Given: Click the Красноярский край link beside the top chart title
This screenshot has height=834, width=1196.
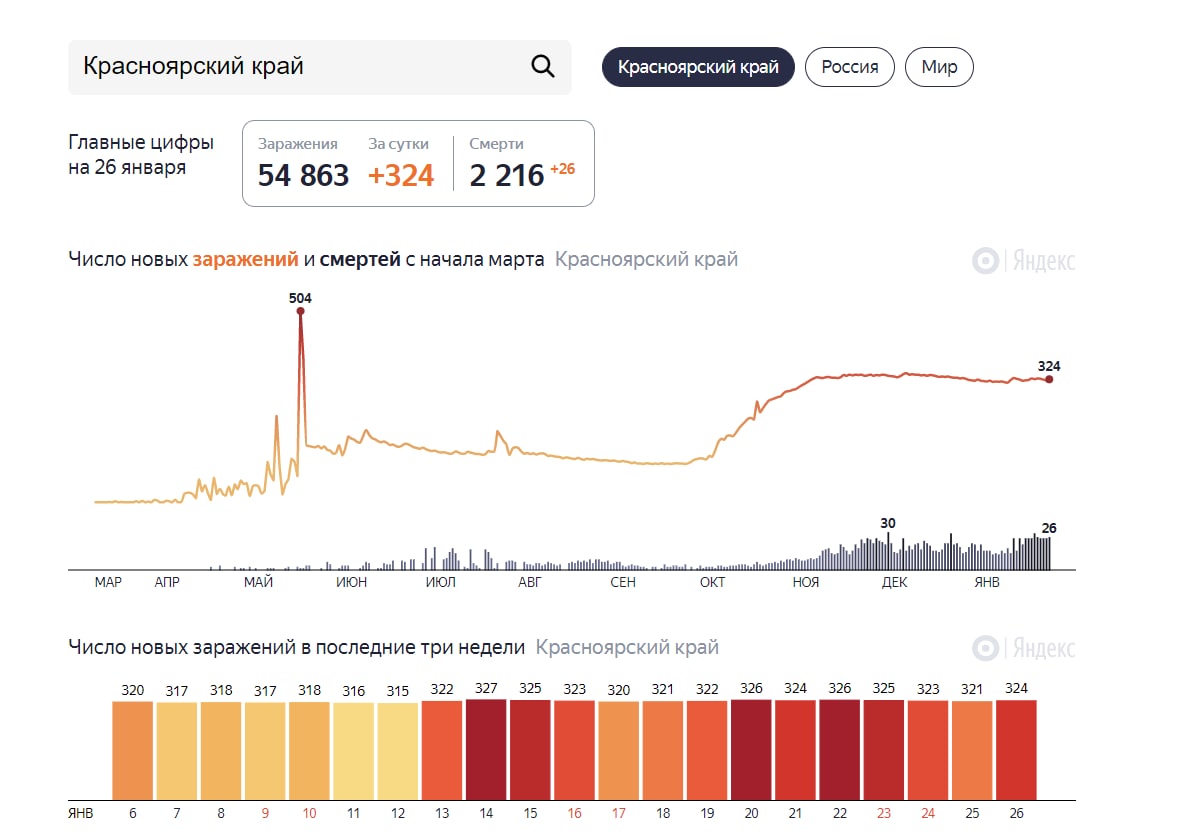Looking at the screenshot, I should pyautogui.click(x=646, y=260).
